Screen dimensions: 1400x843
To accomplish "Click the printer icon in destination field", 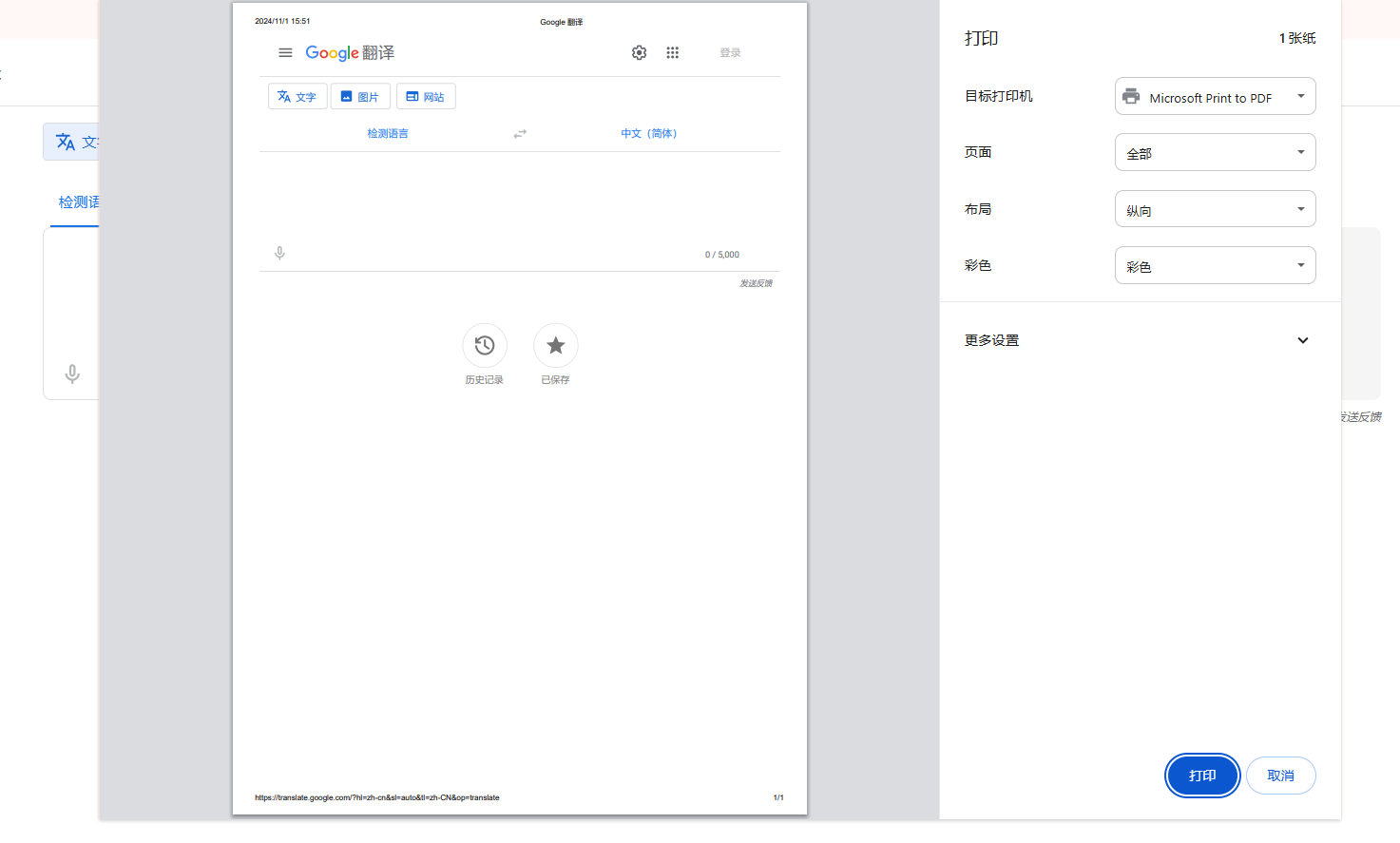I will tap(1131, 96).
